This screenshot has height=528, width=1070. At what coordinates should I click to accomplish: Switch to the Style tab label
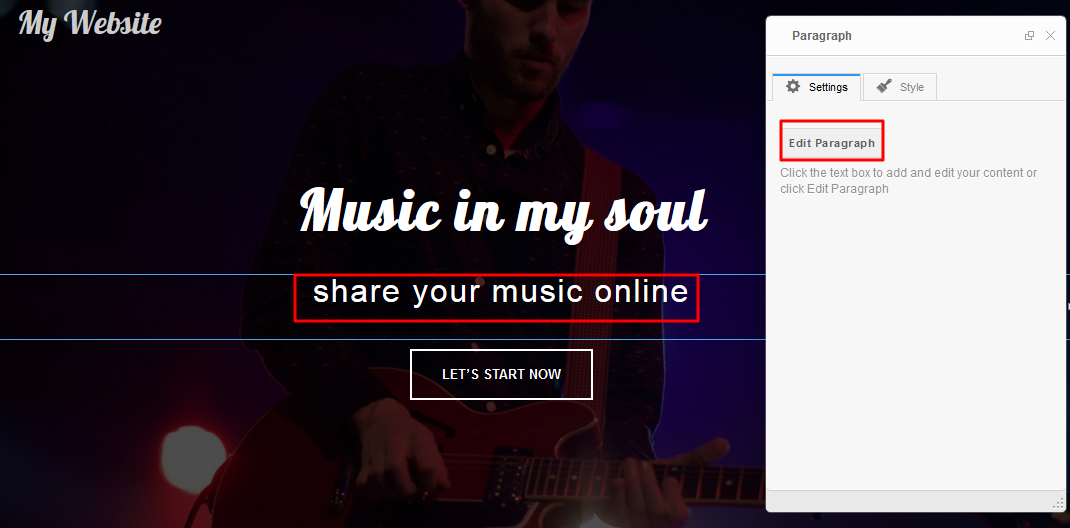coord(912,87)
